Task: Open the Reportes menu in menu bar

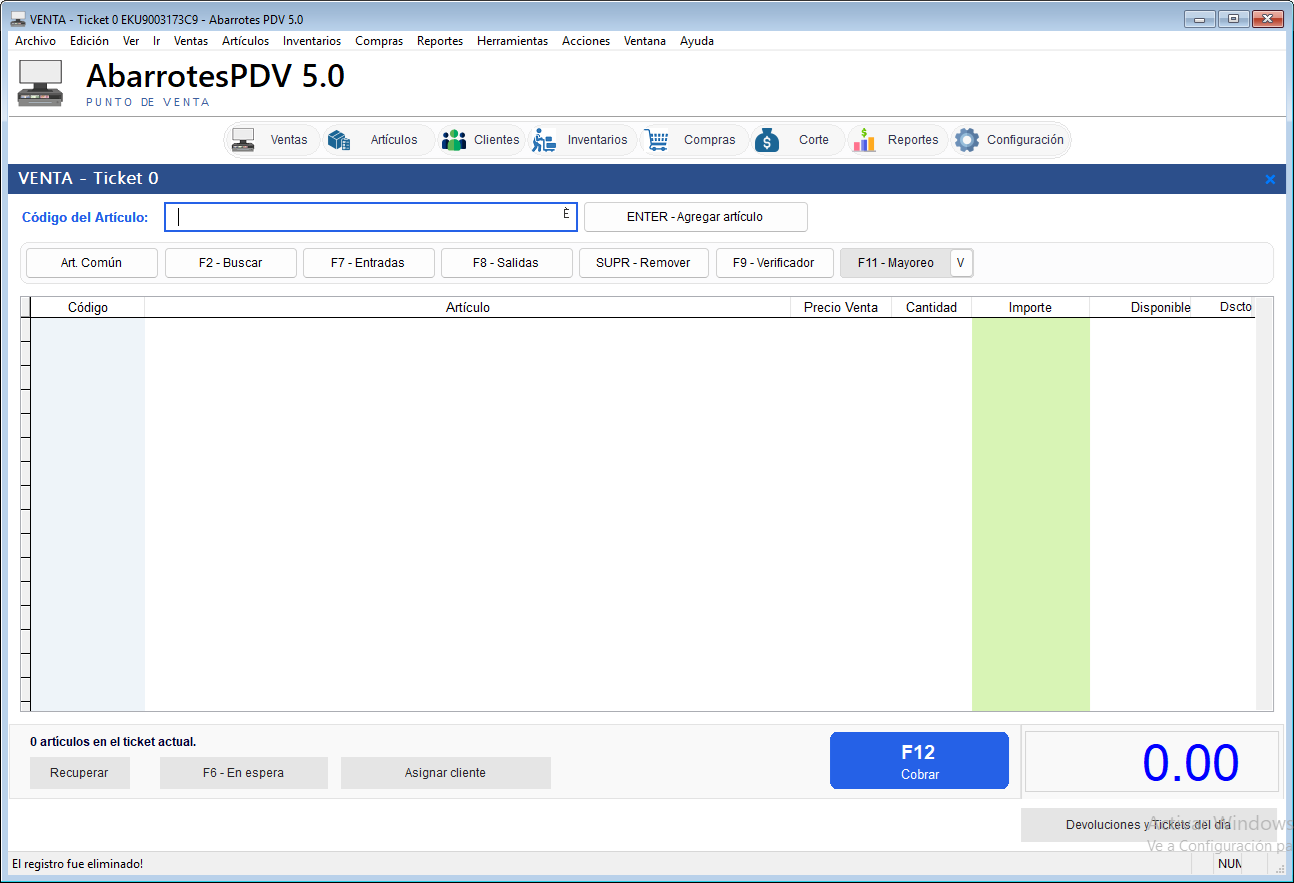Action: click(x=440, y=41)
